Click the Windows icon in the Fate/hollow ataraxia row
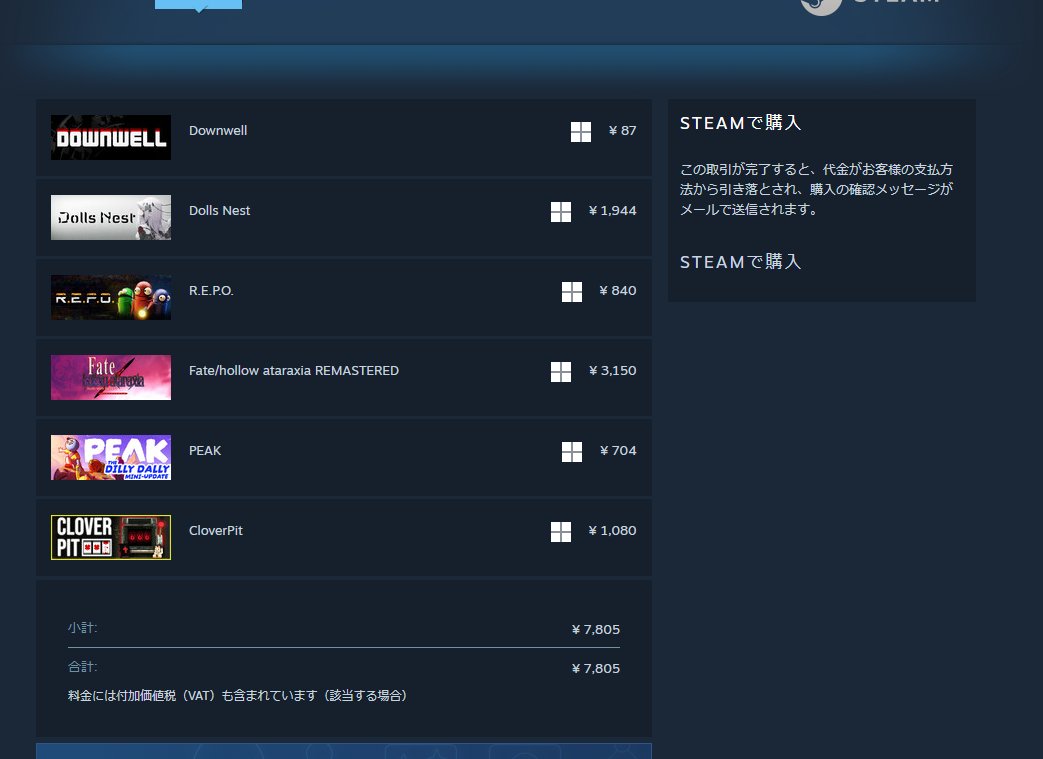Viewport: 1043px width, 759px height. pyautogui.click(x=561, y=372)
